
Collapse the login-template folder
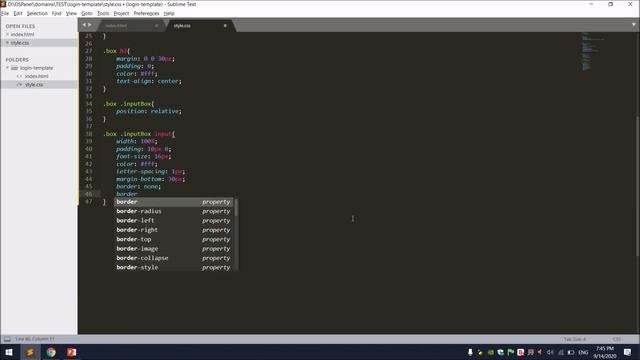tap(7, 68)
